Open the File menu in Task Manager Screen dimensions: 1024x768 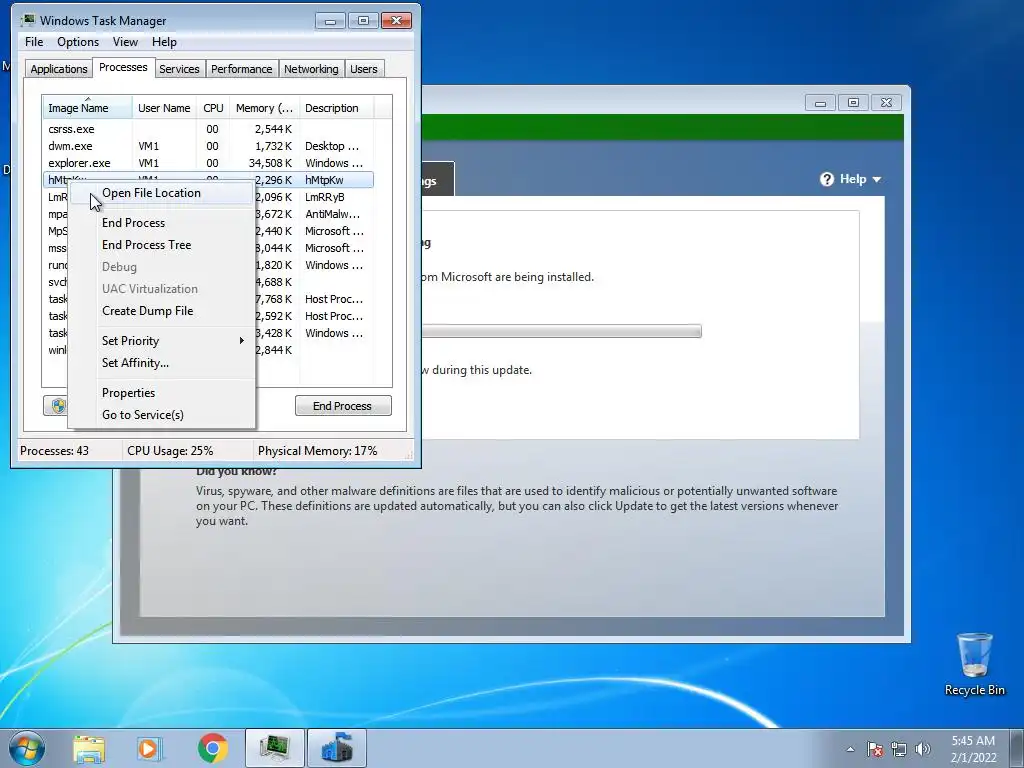34,42
